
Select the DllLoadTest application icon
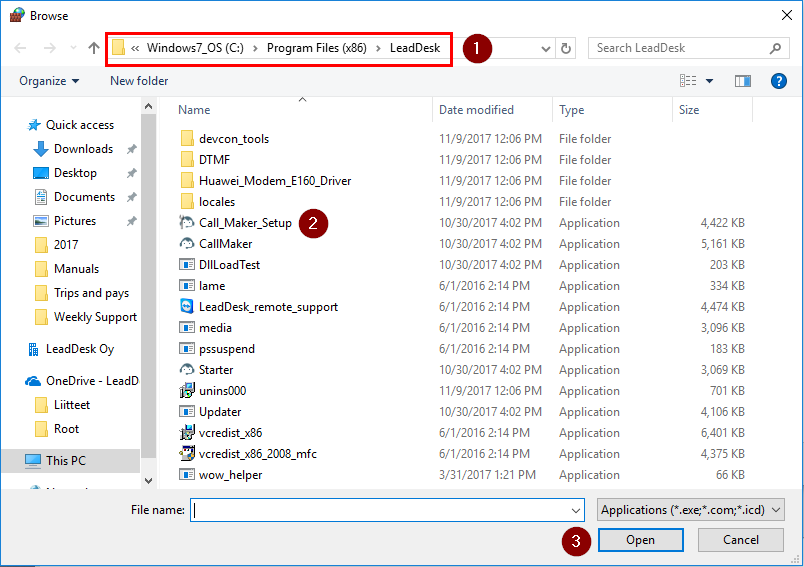coord(187,265)
